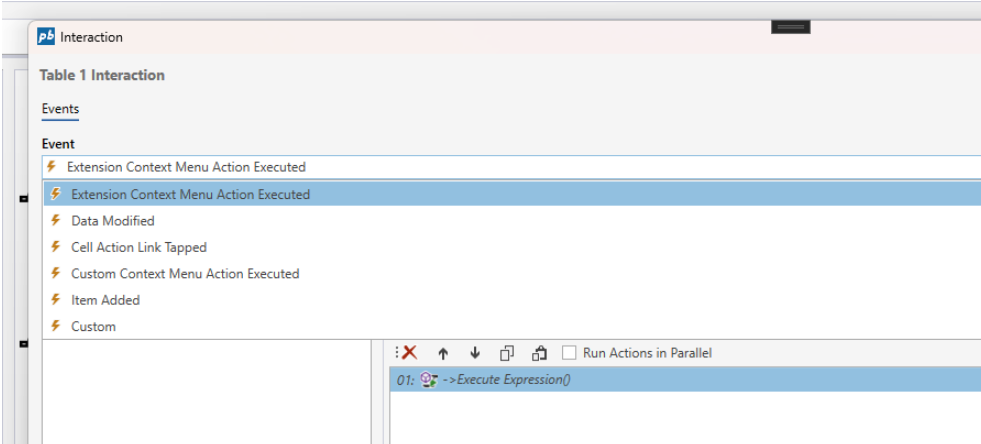Click the red X delete action icon
The height and width of the screenshot is (444, 981).
click(409, 353)
